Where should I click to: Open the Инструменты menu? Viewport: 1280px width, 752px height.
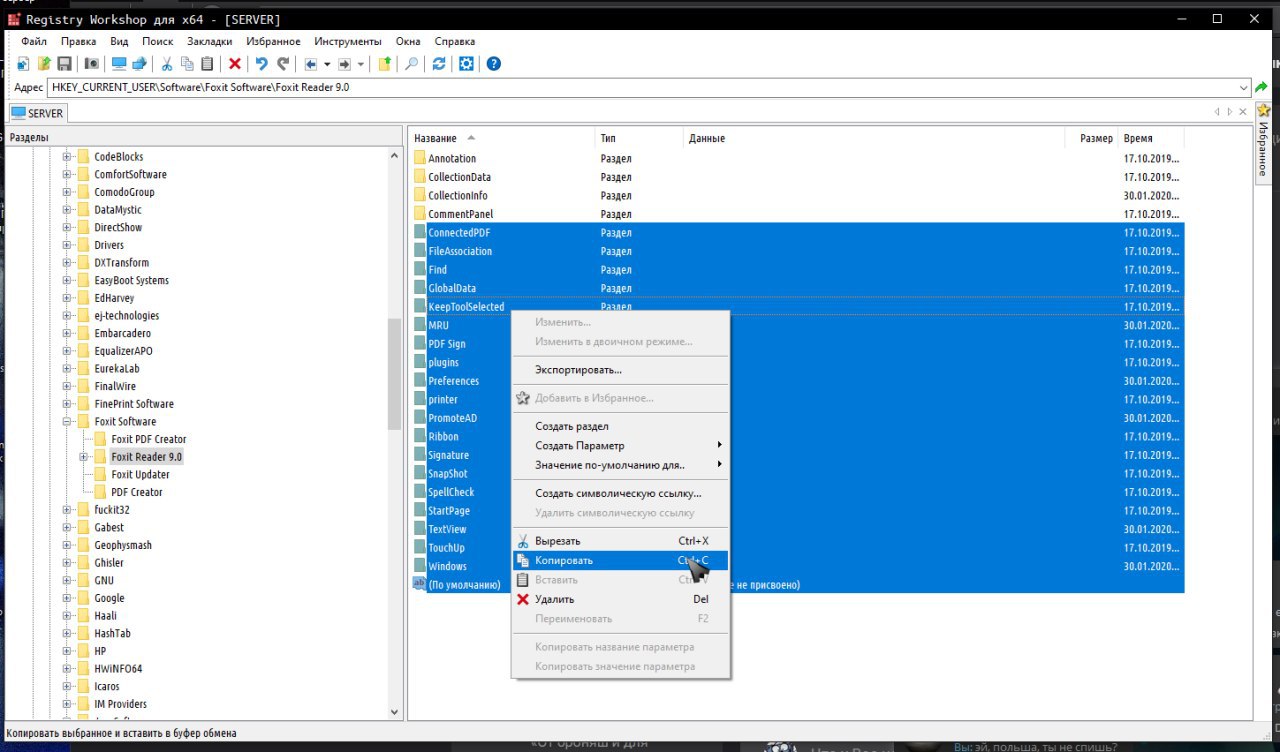347,41
